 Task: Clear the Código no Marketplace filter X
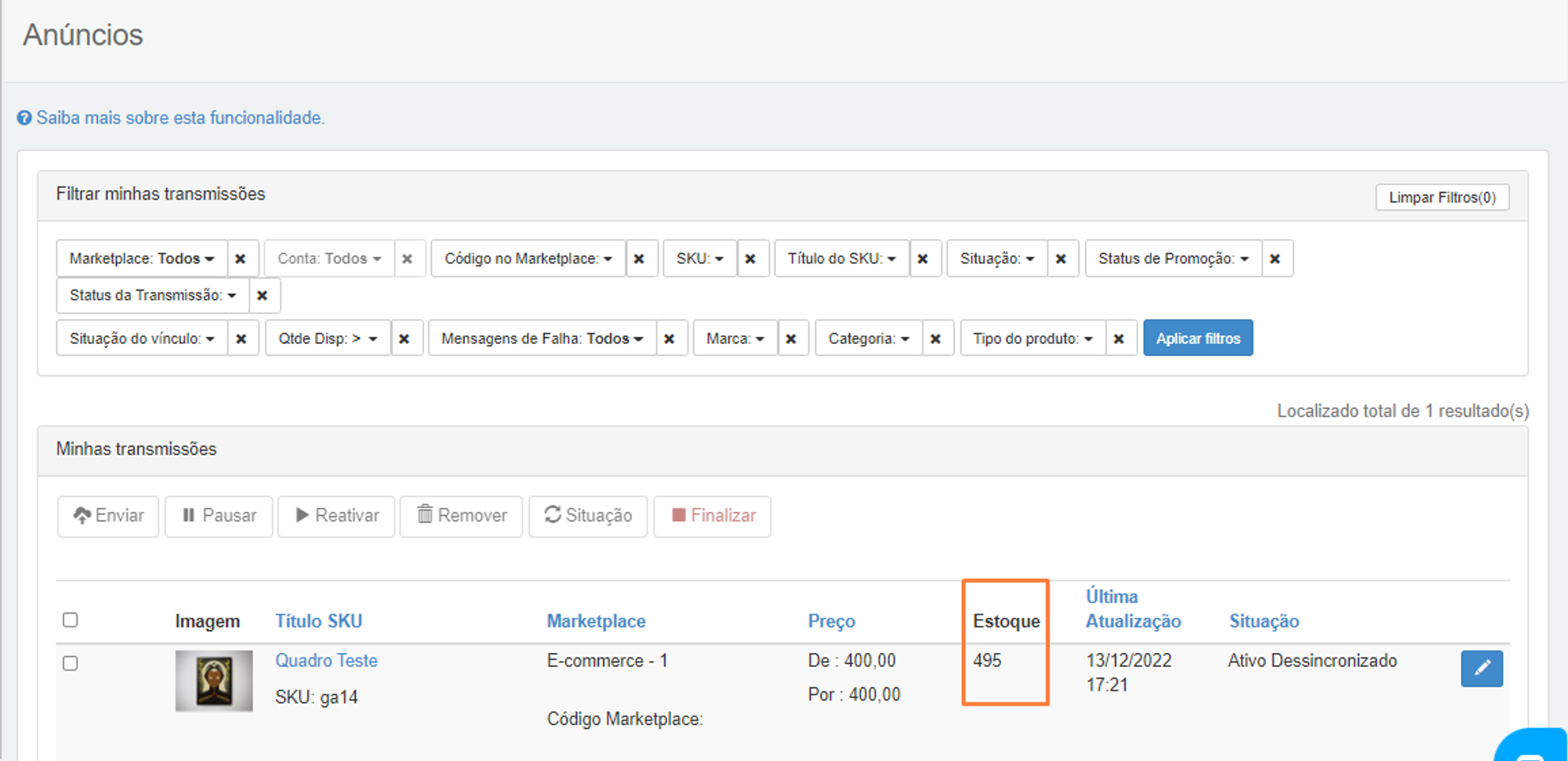pyautogui.click(x=640, y=259)
